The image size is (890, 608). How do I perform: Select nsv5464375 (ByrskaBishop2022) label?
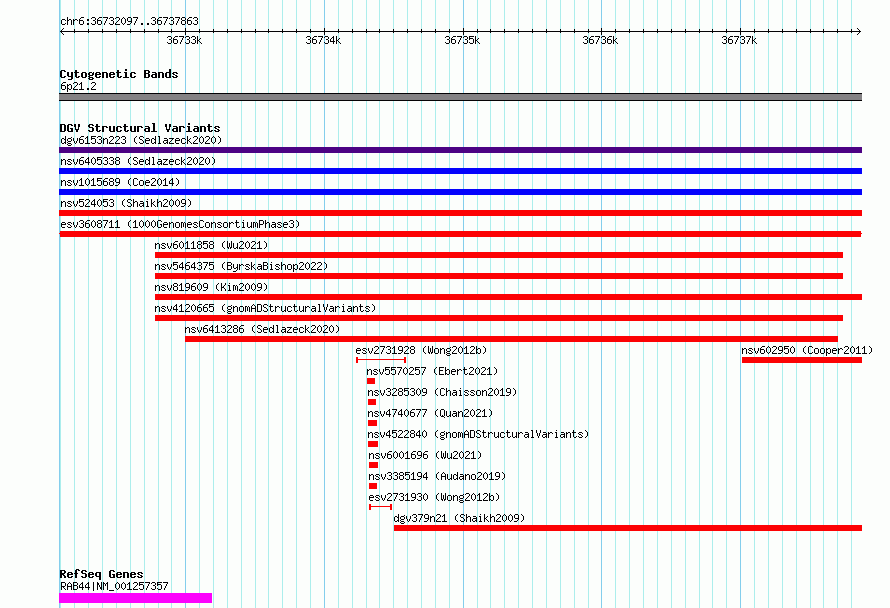tap(241, 266)
